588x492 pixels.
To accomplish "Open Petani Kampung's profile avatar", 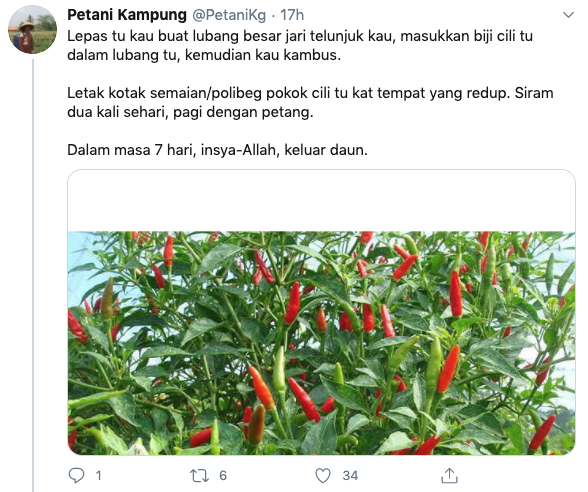I will (x=32, y=29).
